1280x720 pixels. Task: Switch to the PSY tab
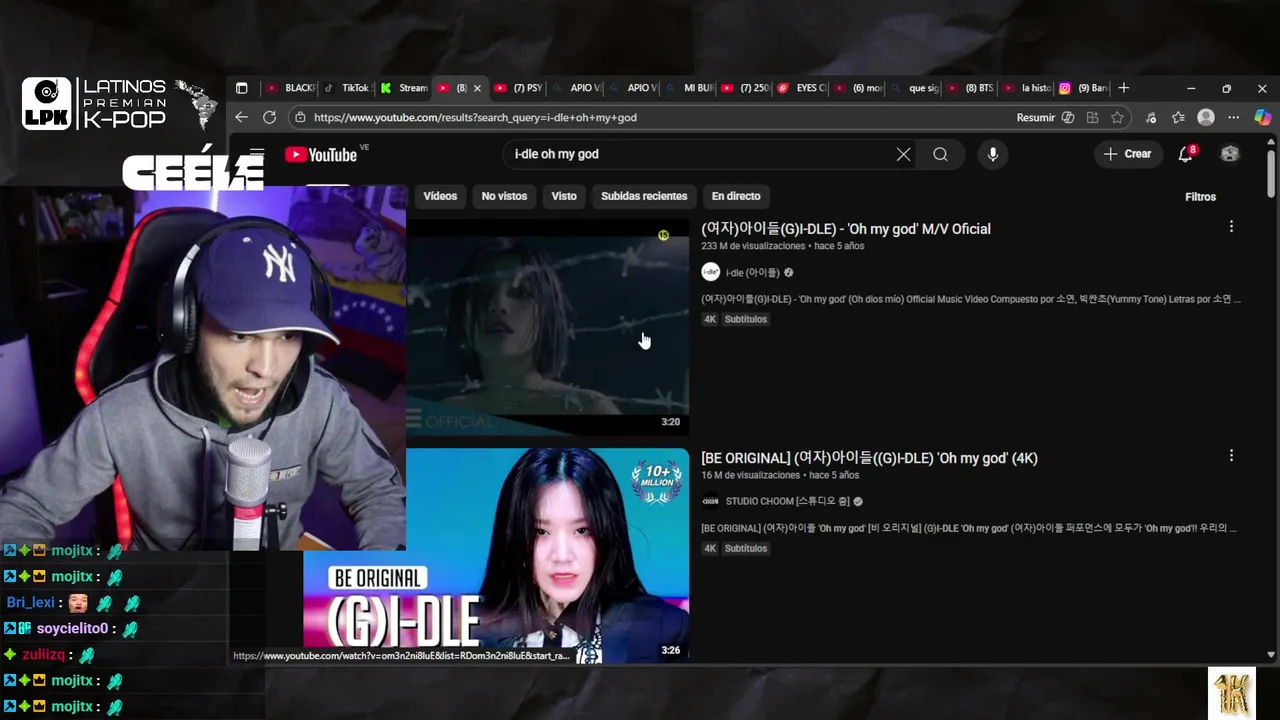518,88
